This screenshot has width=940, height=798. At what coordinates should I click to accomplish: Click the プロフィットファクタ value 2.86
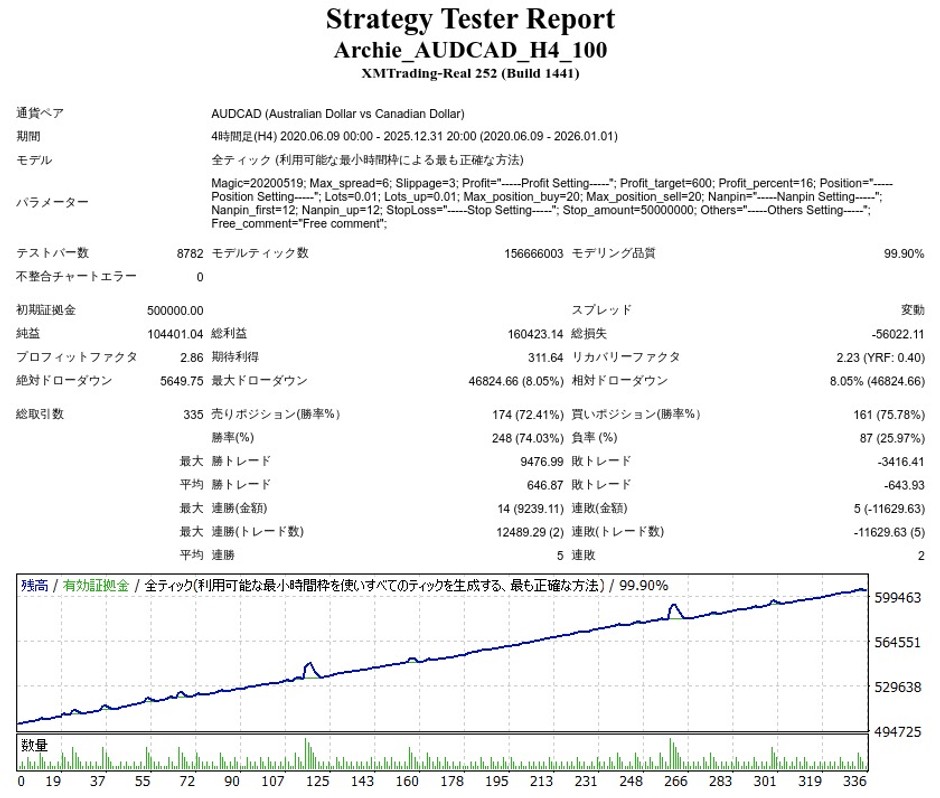190,357
